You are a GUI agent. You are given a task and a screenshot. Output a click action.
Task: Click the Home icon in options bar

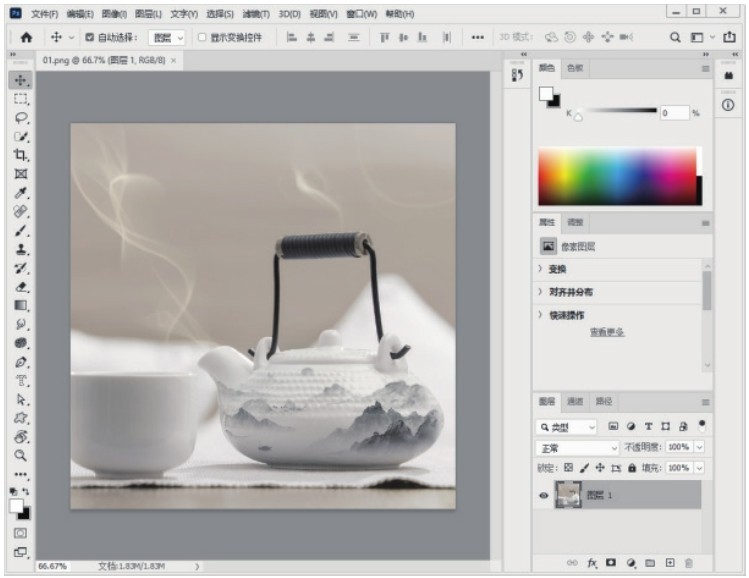point(27,37)
